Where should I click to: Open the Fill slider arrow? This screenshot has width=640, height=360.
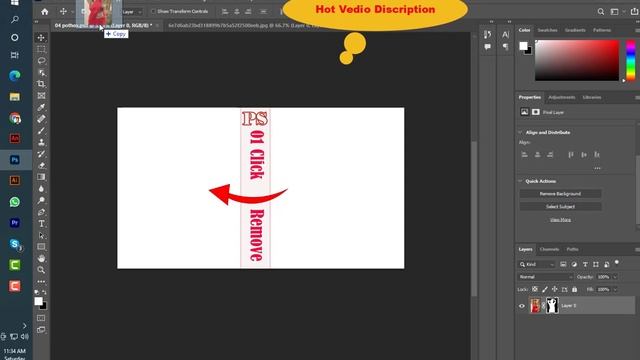pyautogui.click(x=615, y=289)
